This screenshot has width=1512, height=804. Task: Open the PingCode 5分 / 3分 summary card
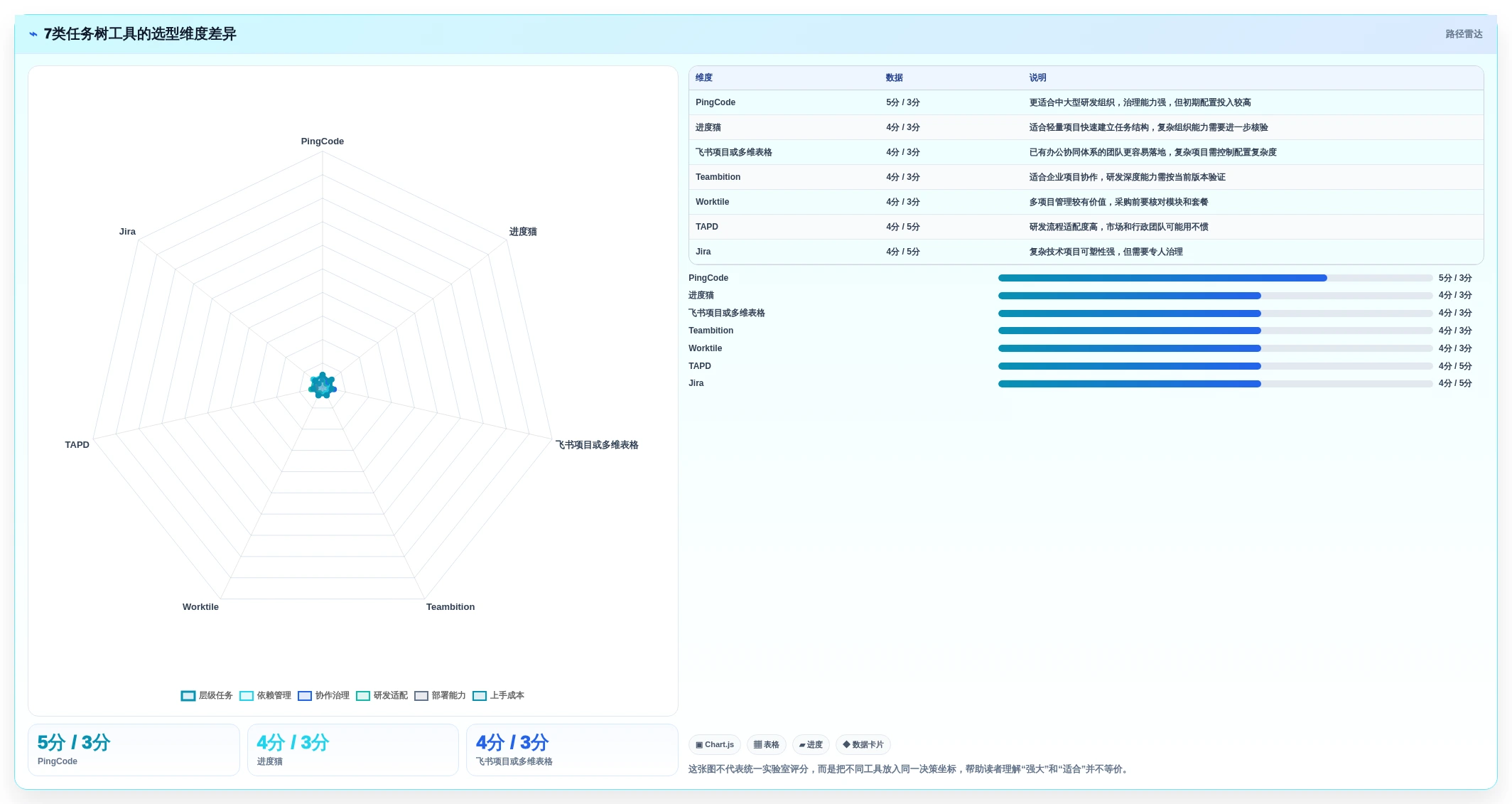[x=134, y=750]
